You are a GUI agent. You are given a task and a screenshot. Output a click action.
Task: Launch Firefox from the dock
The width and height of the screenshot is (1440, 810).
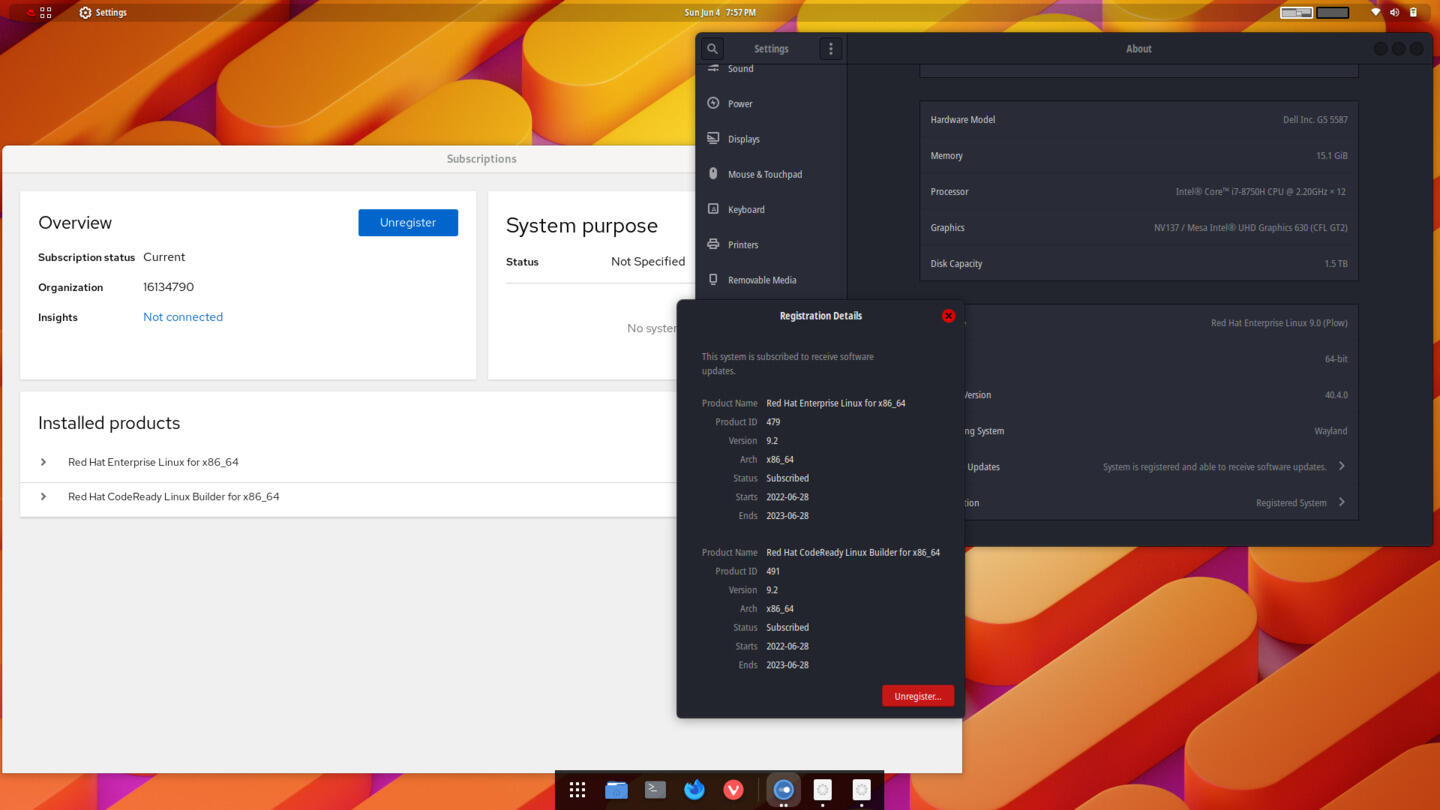point(694,790)
